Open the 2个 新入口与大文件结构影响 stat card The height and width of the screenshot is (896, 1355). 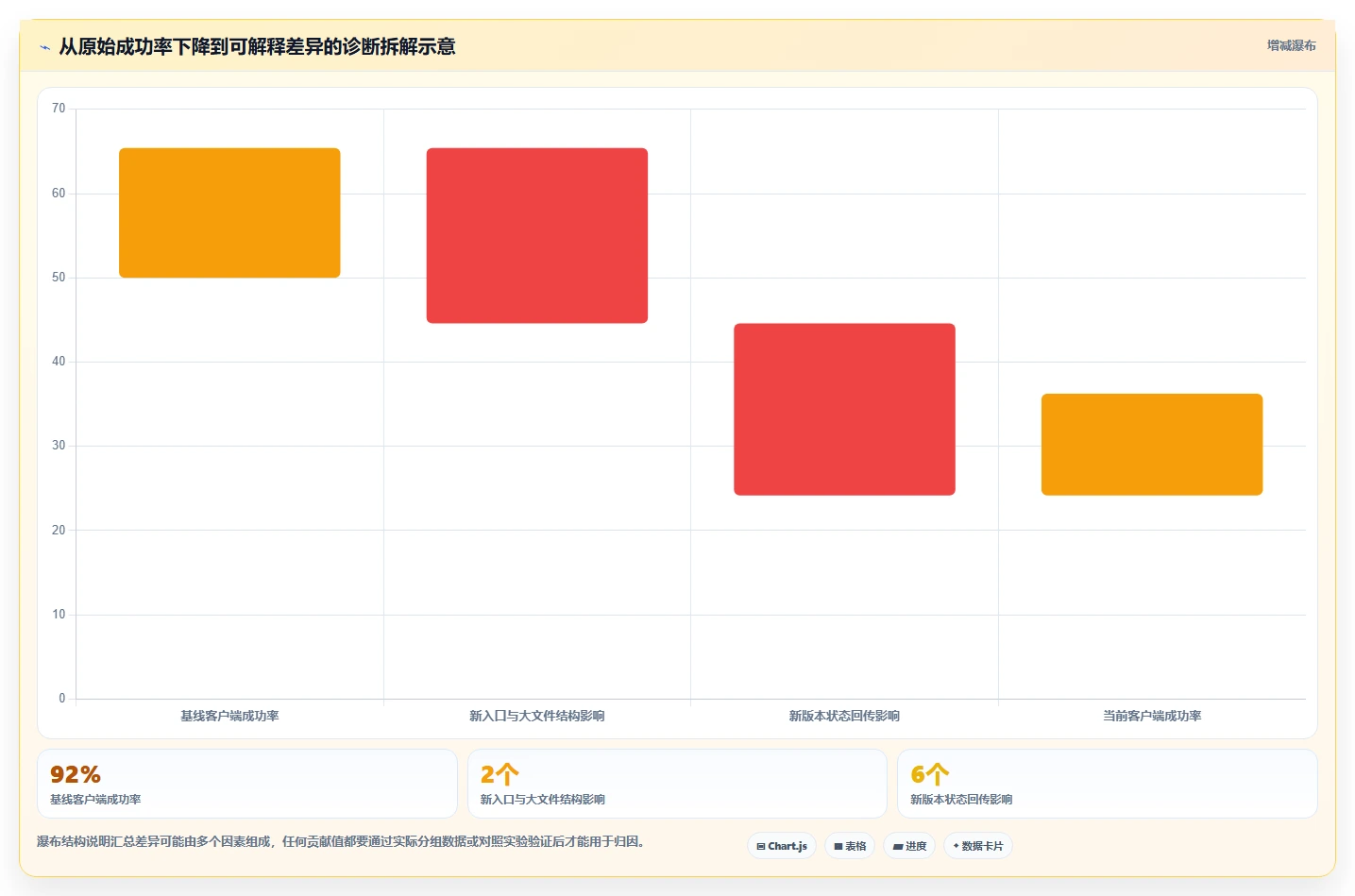point(677,784)
